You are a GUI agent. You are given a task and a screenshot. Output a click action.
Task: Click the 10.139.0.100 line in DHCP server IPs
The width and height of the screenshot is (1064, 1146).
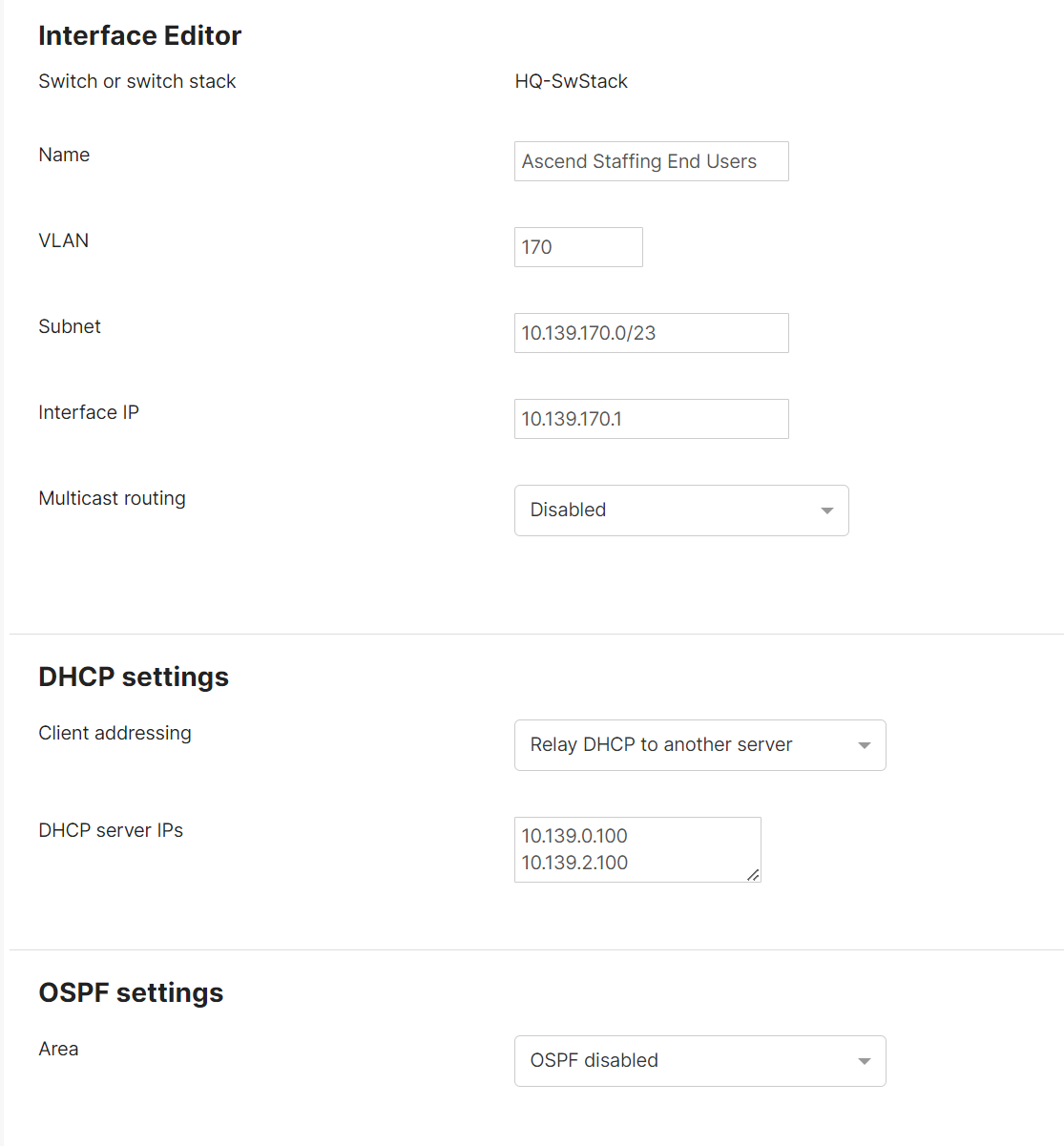pyautogui.click(x=574, y=836)
